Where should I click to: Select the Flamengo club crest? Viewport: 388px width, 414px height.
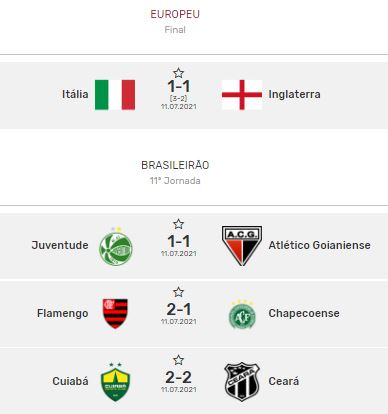click(x=115, y=314)
